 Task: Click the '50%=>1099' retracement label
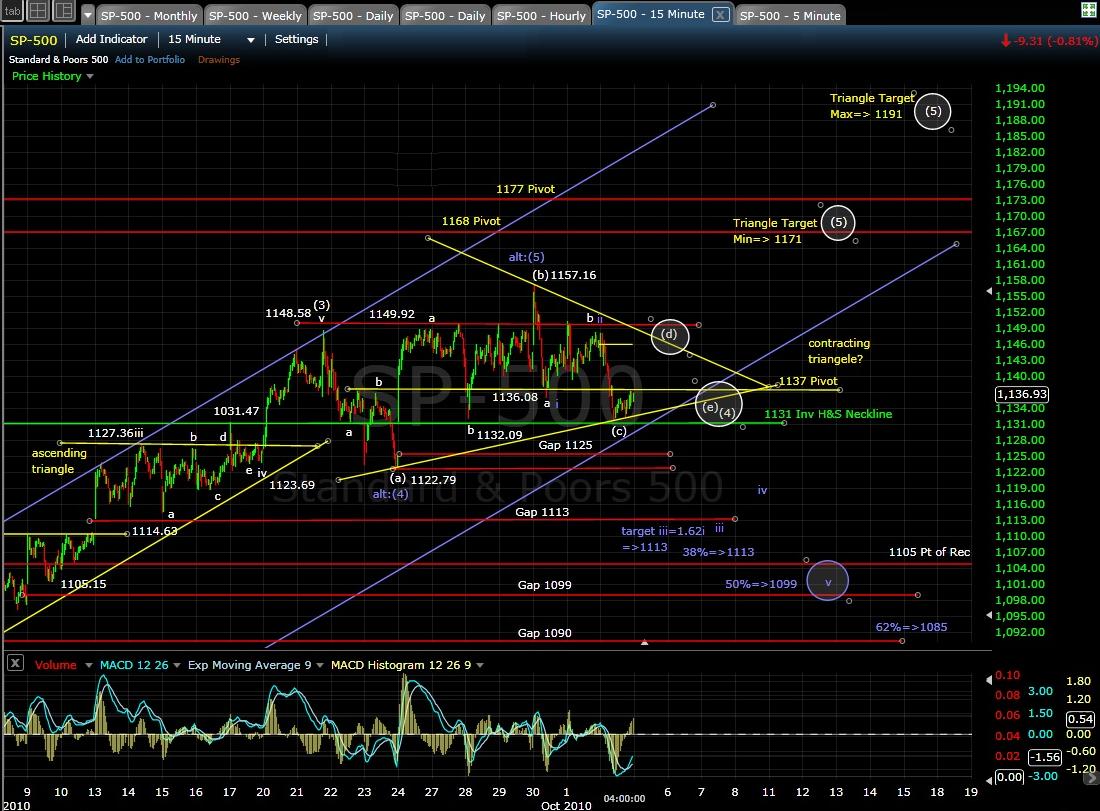click(x=761, y=584)
